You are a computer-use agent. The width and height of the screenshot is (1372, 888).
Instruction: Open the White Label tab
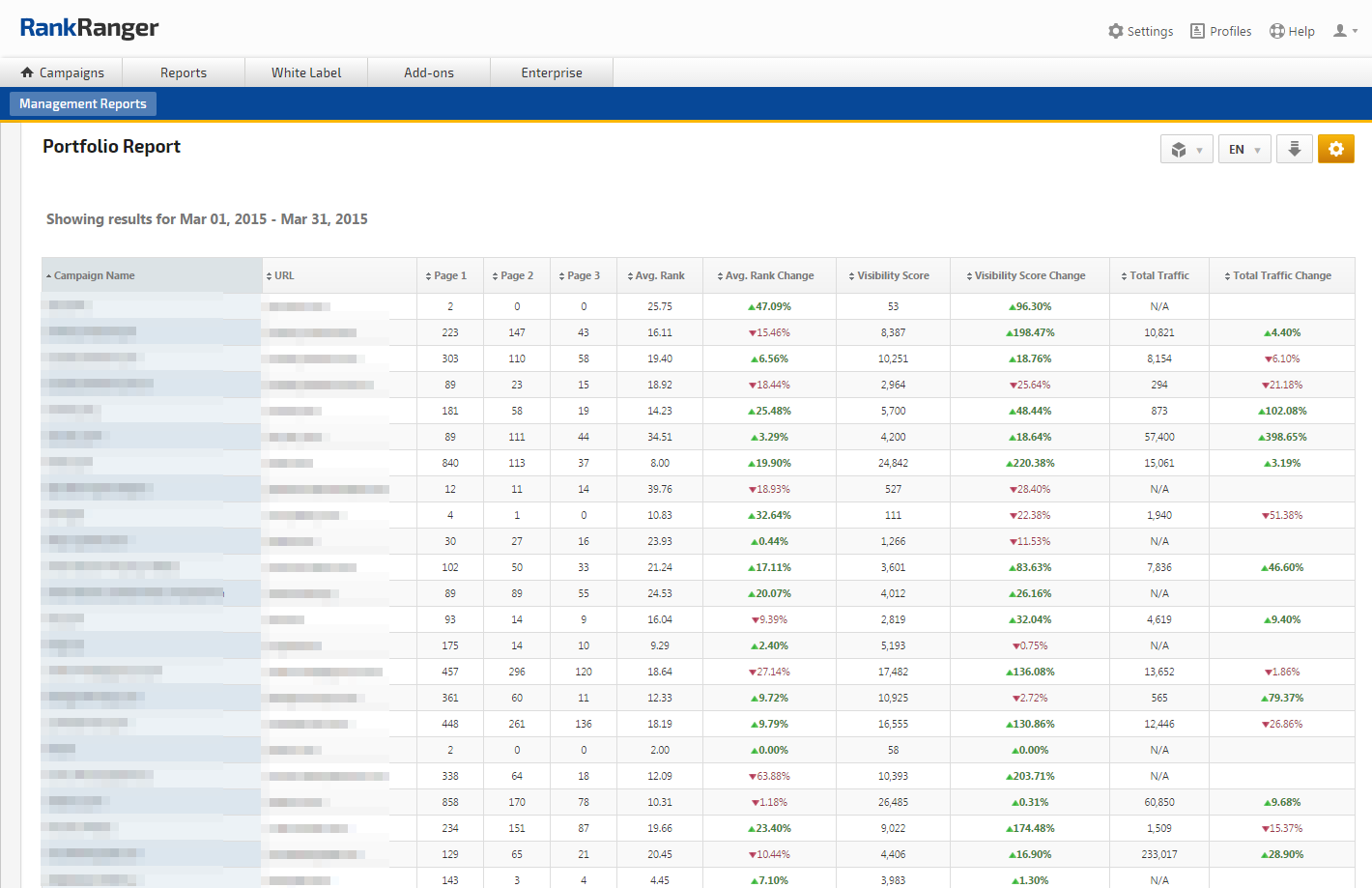(306, 72)
